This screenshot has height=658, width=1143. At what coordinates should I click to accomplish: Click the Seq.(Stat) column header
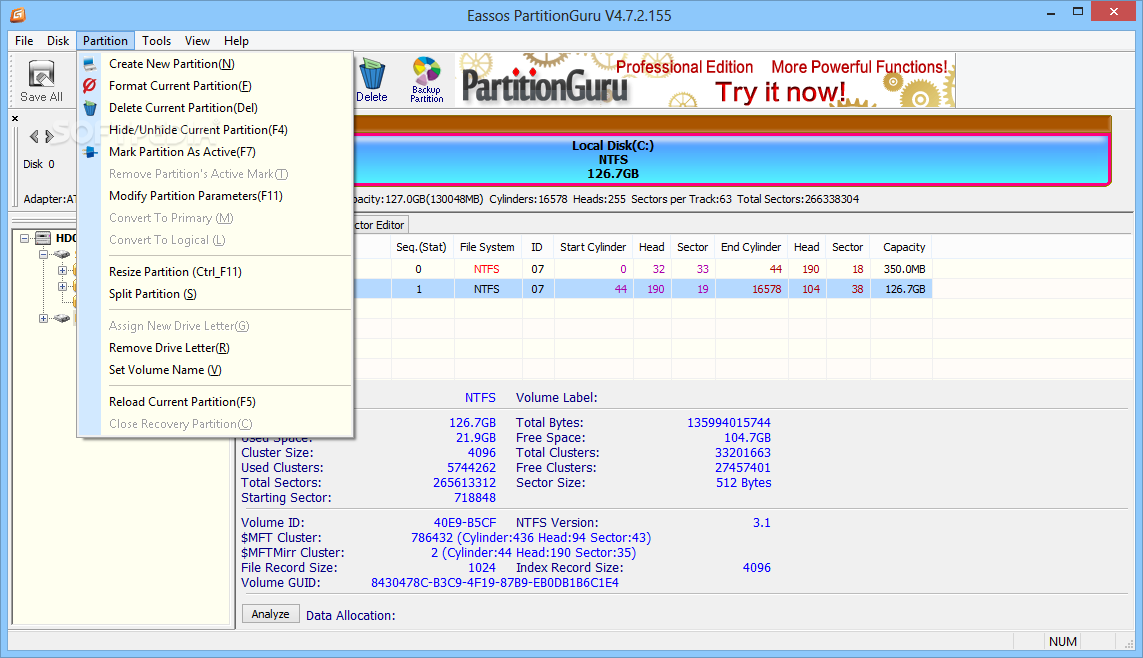(421, 247)
